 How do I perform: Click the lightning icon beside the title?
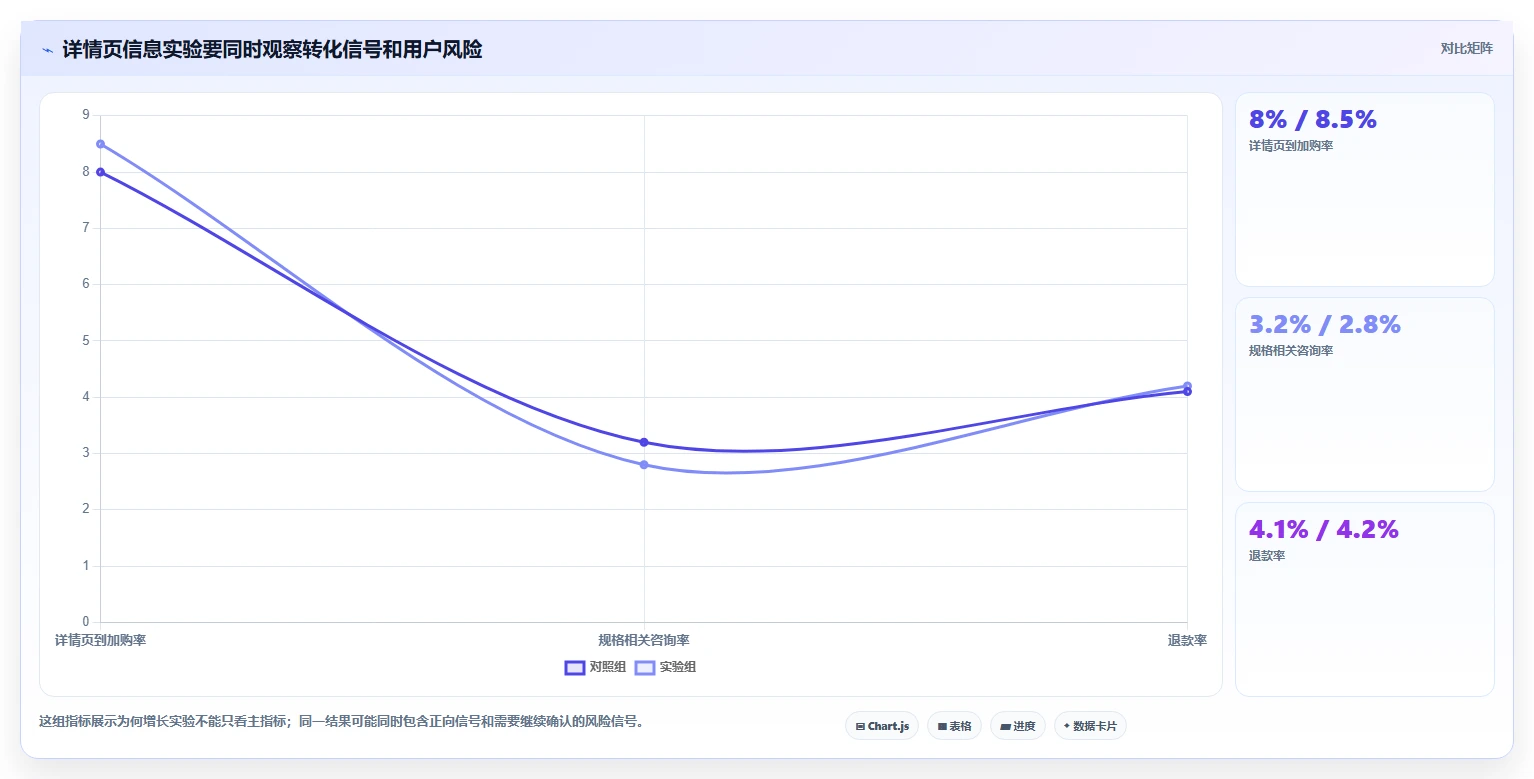(47, 50)
